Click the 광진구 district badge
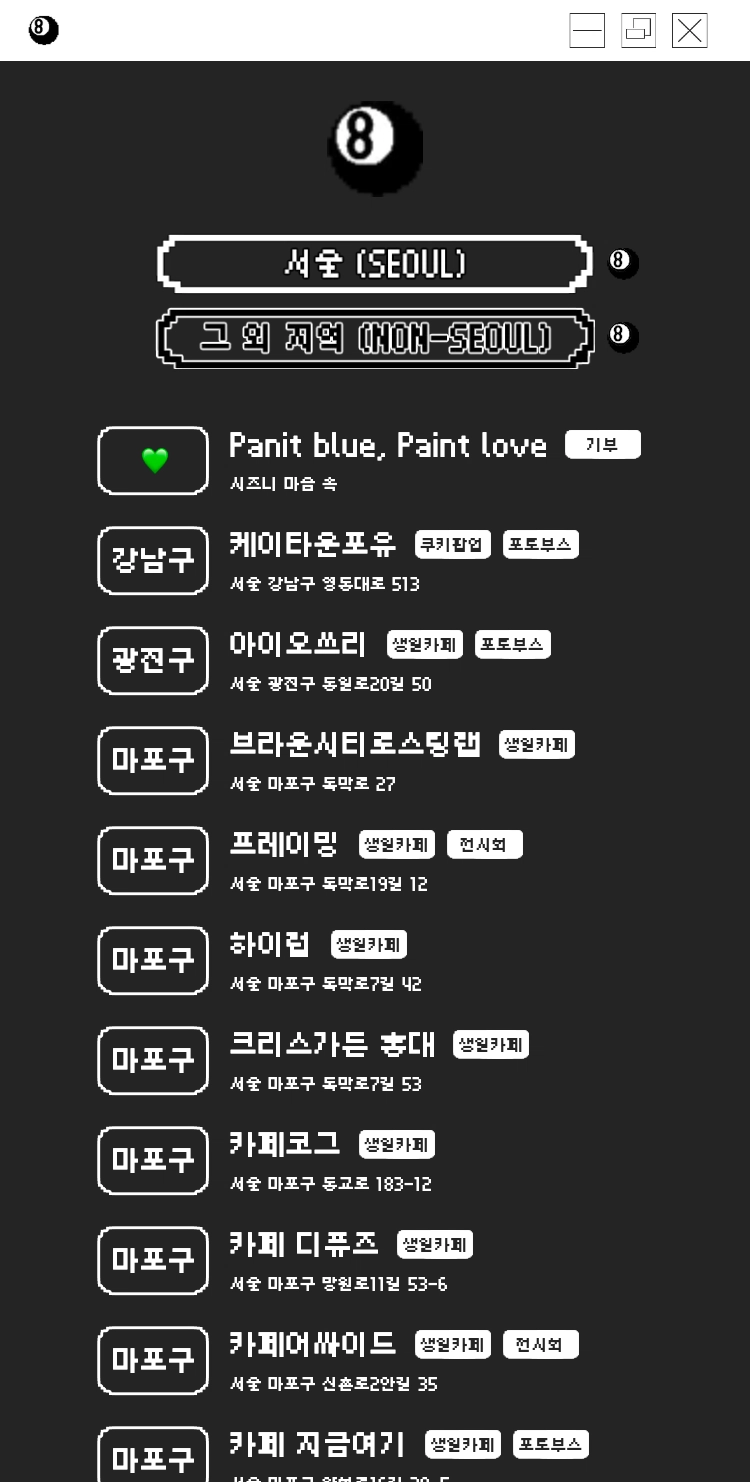This screenshot has height=1482, width=750. [153, 660]
